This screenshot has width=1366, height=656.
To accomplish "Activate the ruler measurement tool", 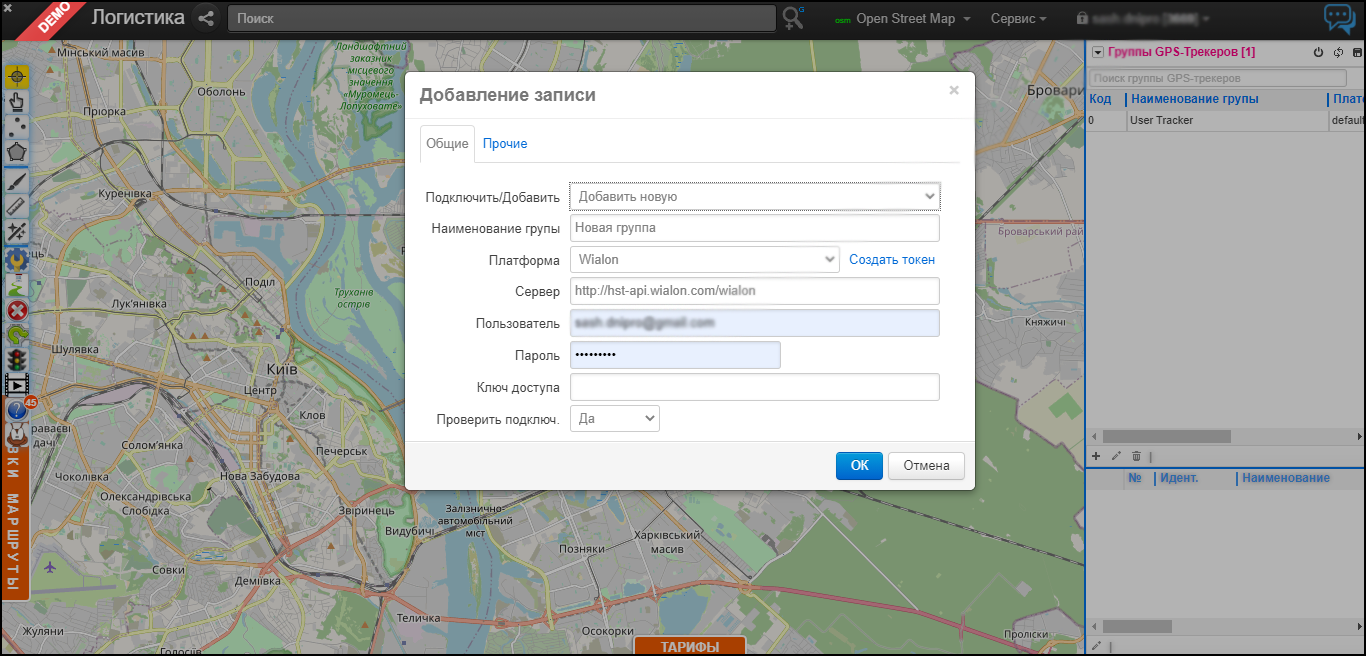I will (17, 206).
